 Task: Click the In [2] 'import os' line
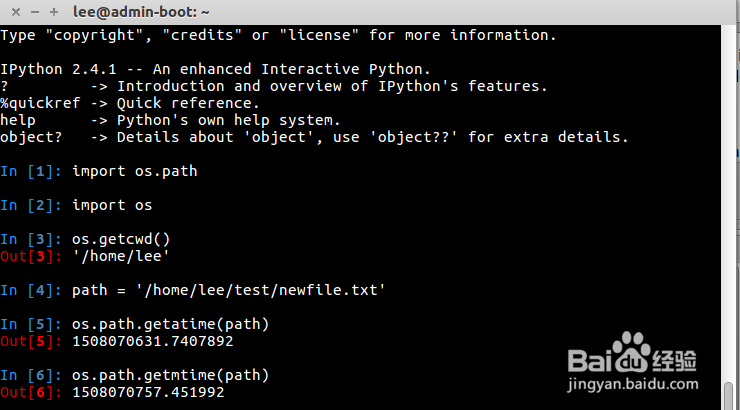tap(112, 205)
